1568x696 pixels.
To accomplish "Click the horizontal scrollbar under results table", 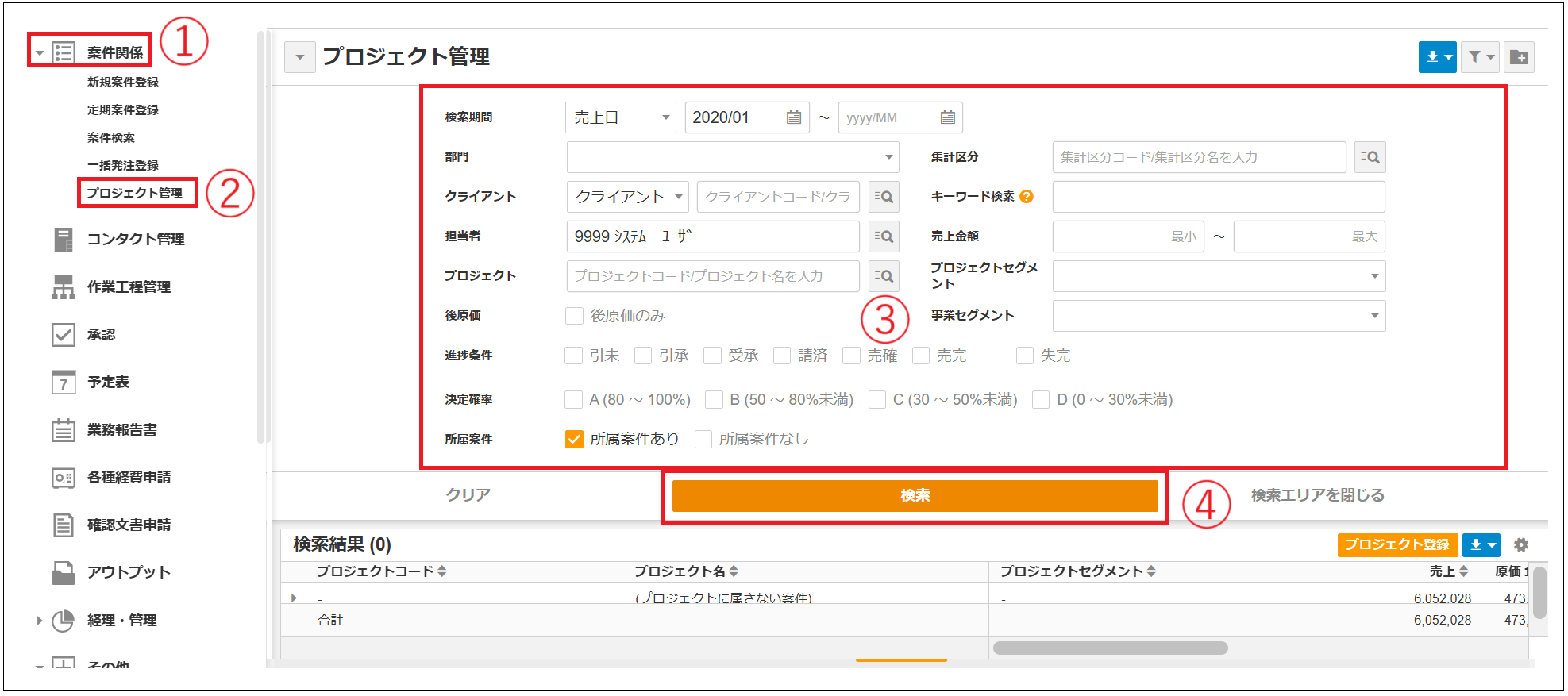I will click(1110, 648).
